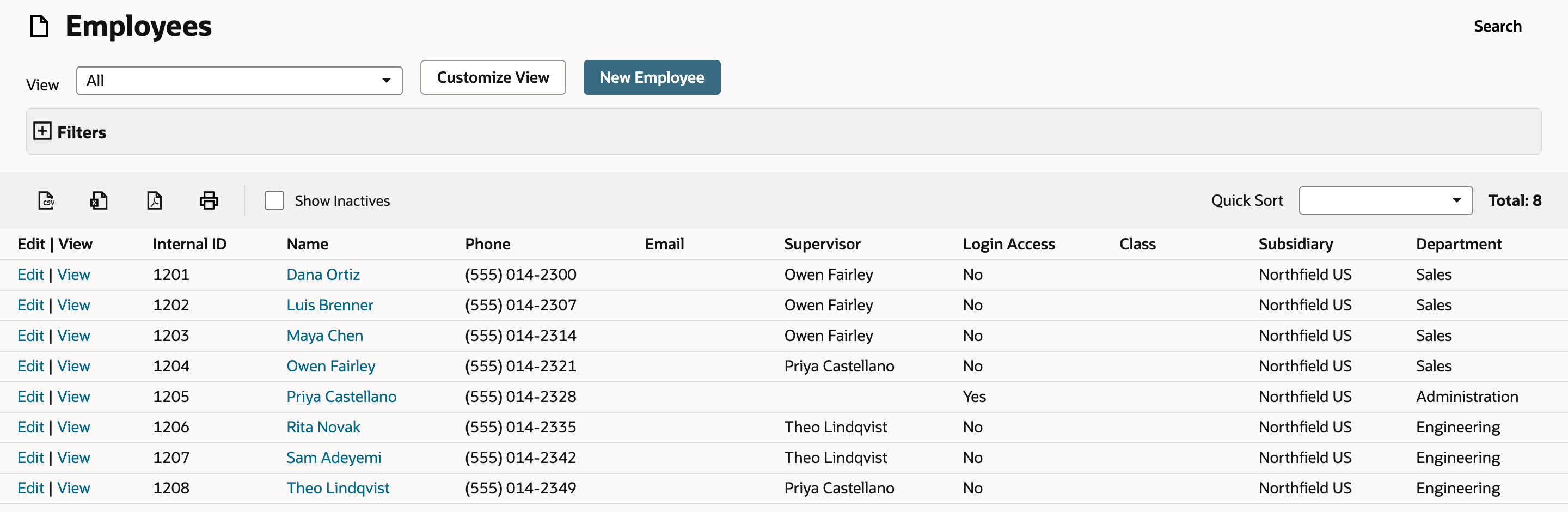Expand the Filters section
This screenshot has width=1568, height=512.
point(42,131)
